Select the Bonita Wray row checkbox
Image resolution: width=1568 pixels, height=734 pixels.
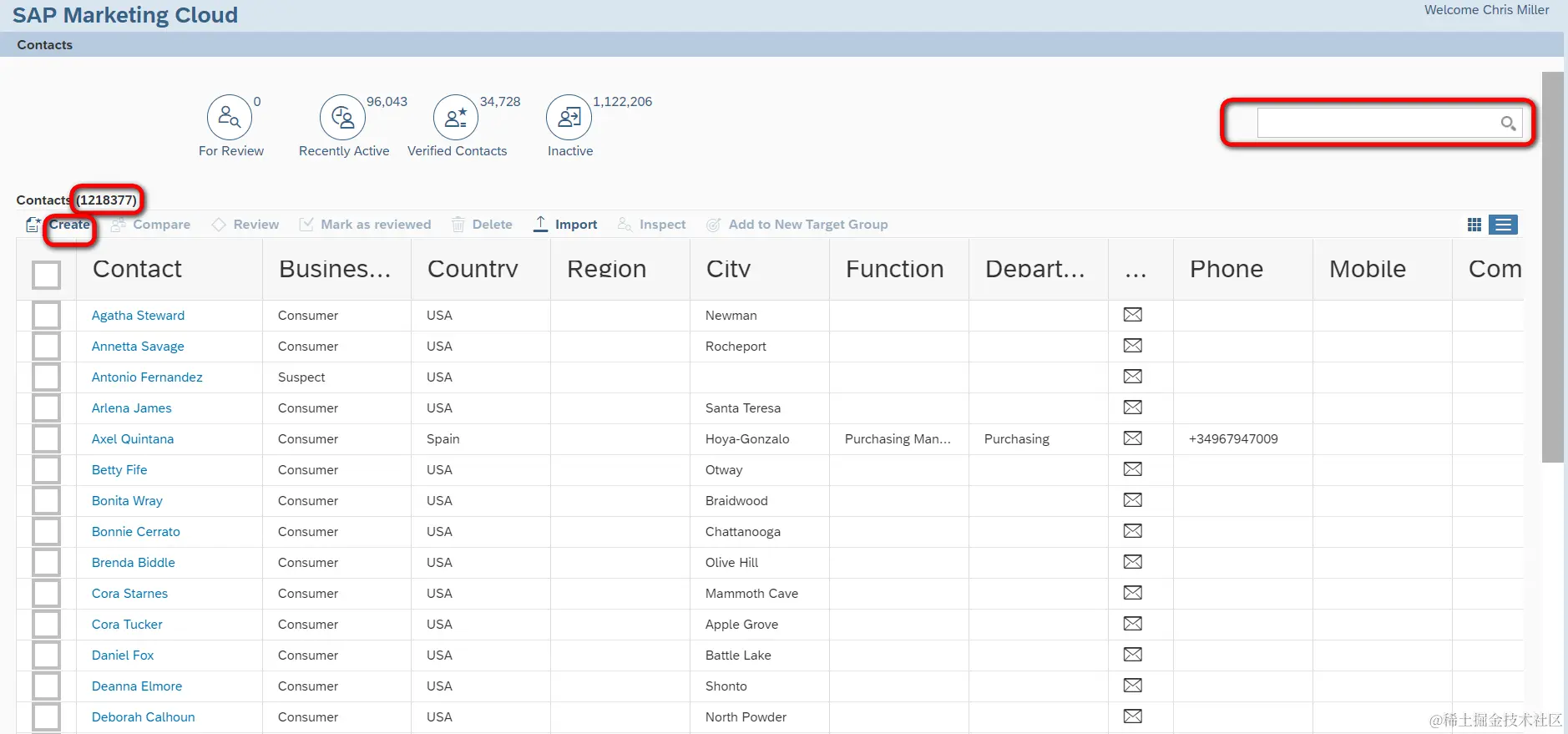pyautogui.click(x=46, y=501)
